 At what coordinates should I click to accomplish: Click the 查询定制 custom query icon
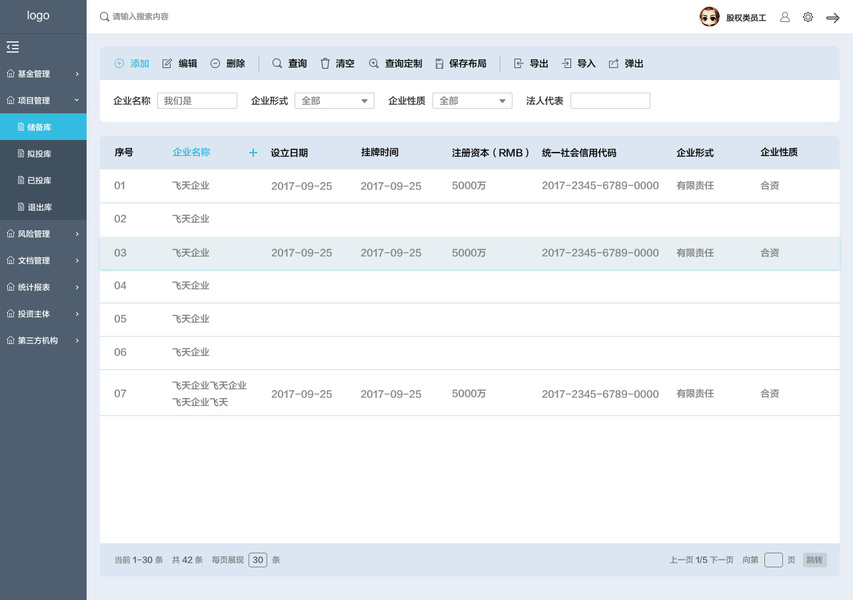tap(374, 64)
